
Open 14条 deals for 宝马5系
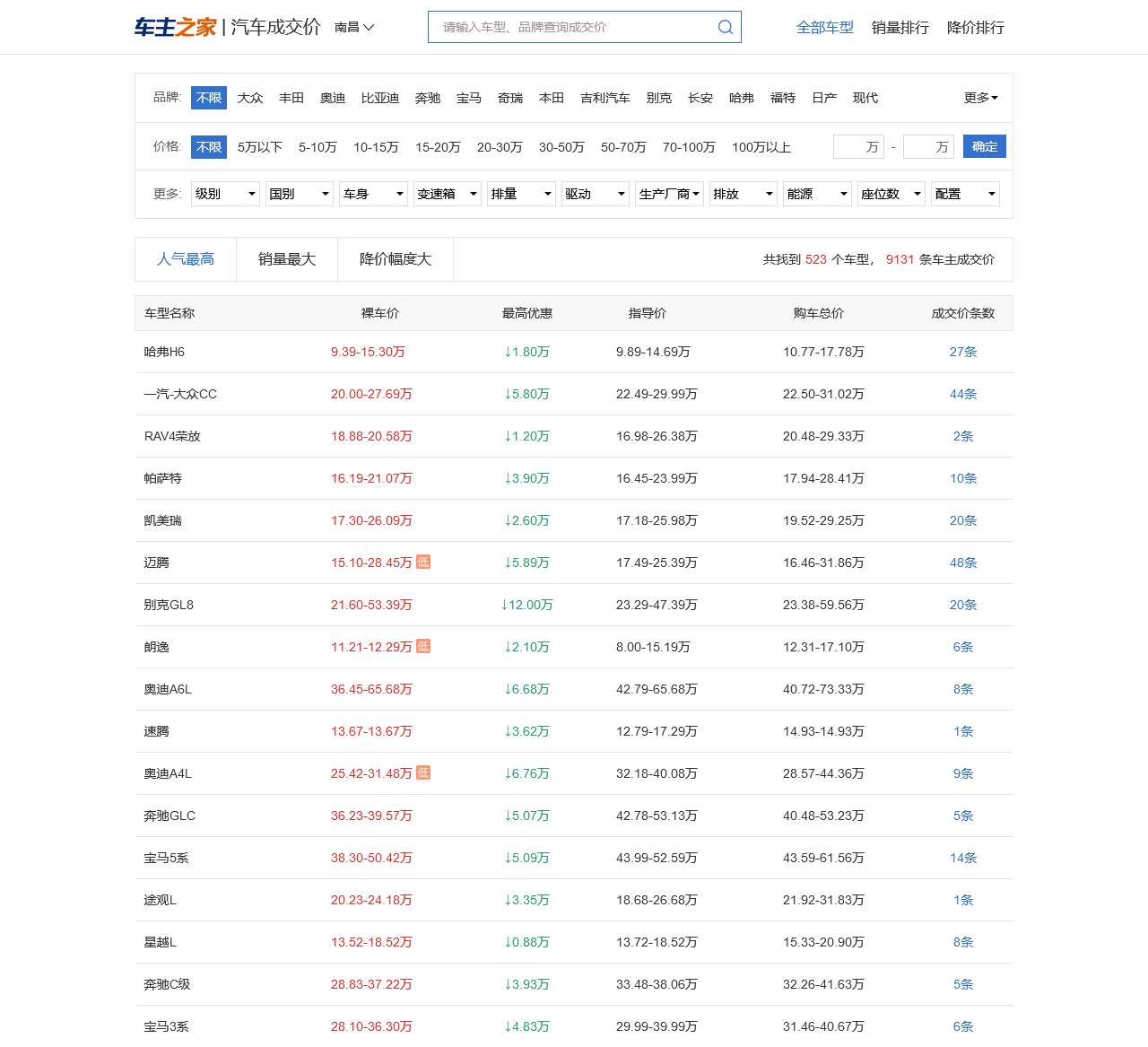(963, 858)
